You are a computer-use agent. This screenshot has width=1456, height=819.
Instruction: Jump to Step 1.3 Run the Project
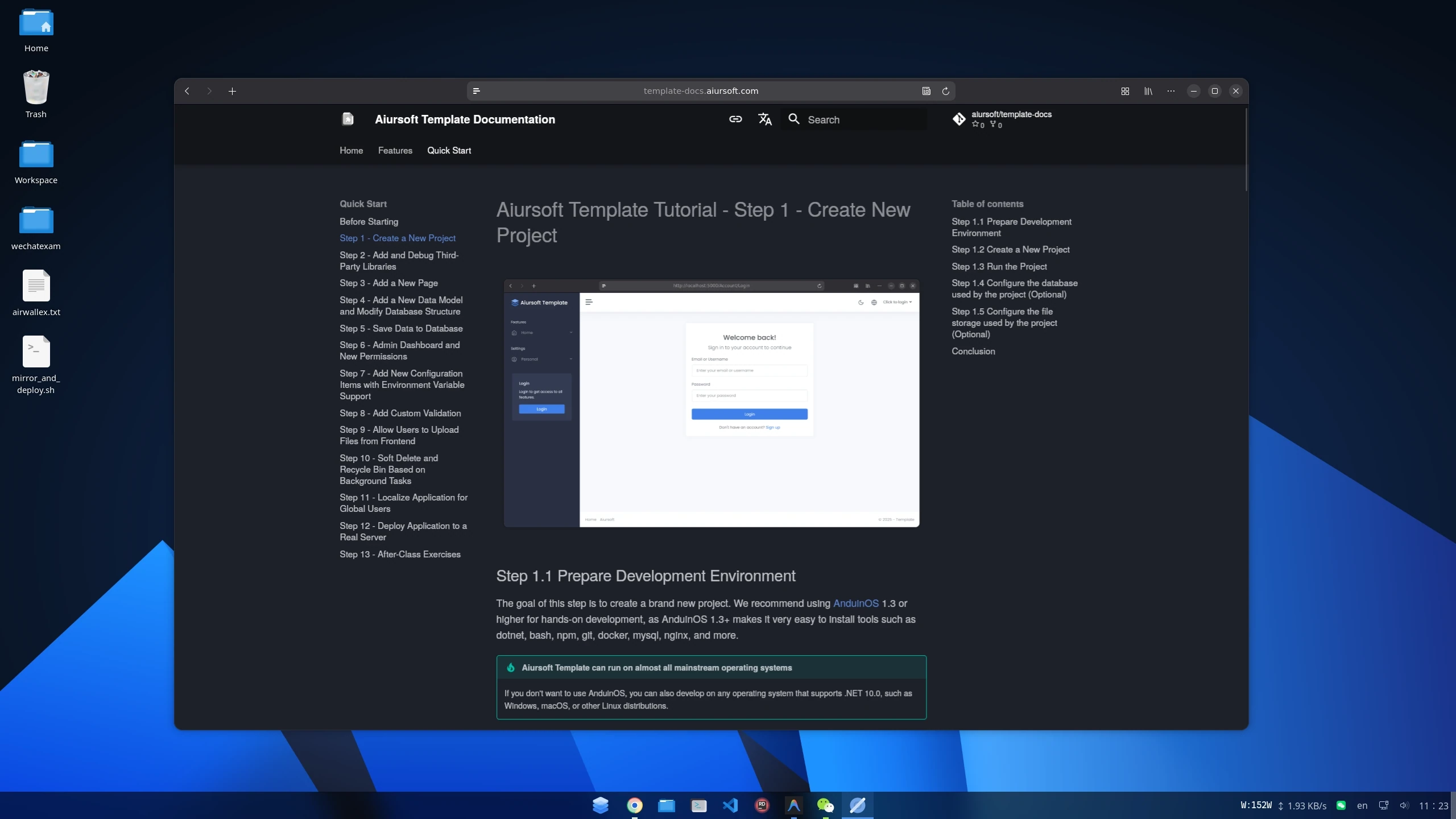coord(999,267)
